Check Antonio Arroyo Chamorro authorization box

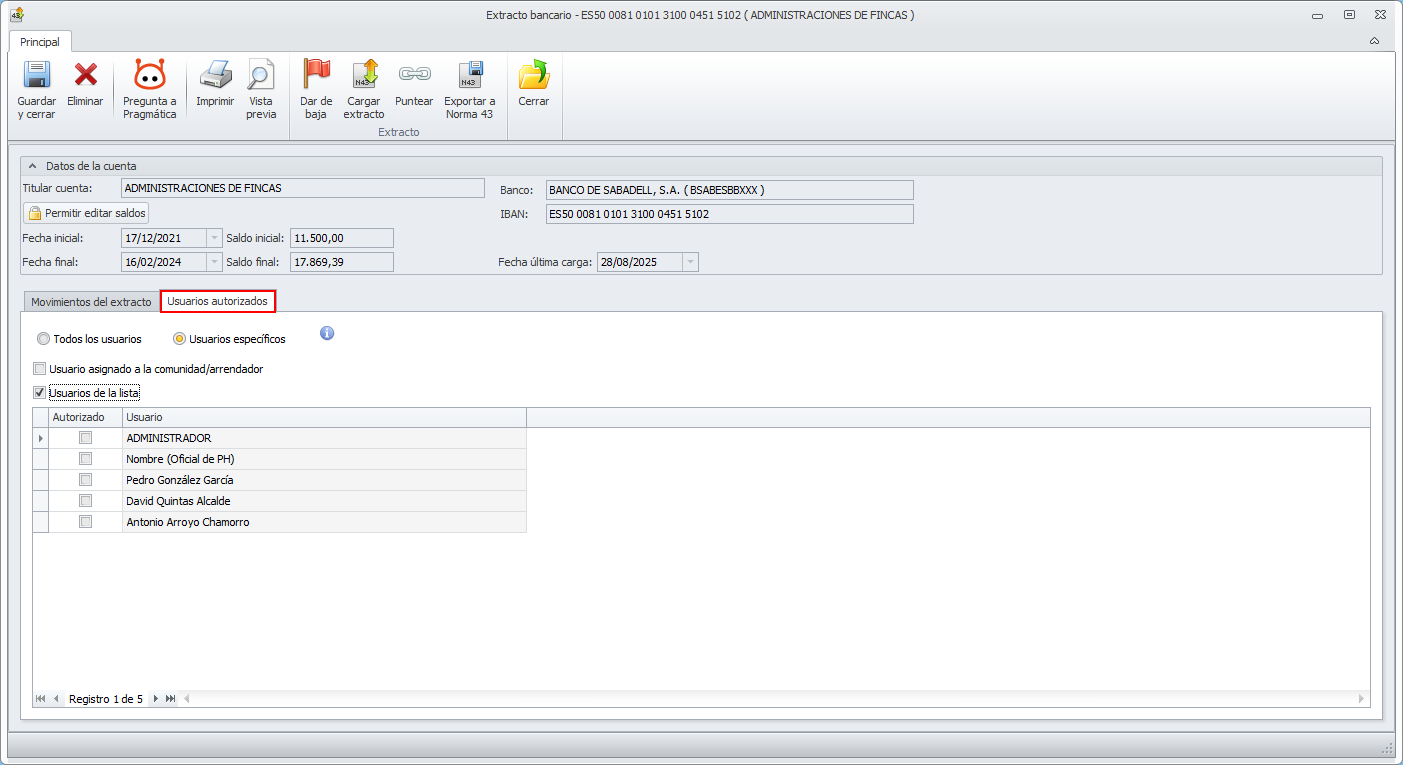click(86, 522)
